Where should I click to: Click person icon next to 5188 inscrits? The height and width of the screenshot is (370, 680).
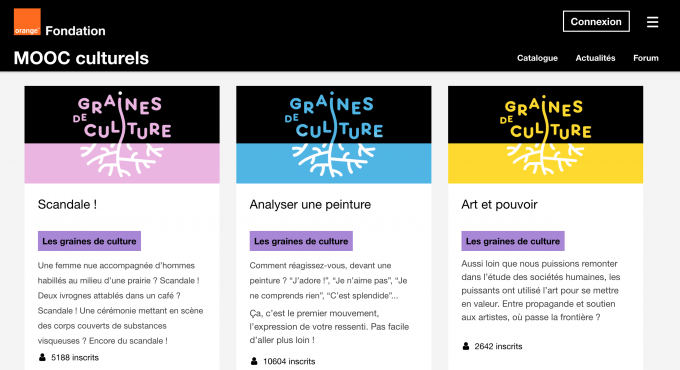tap(42, 357)
